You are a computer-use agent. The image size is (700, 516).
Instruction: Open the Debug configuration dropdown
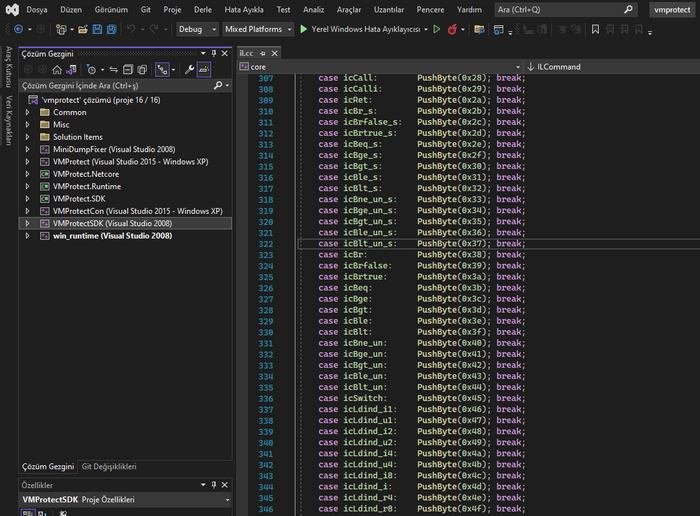click(197, 29)
